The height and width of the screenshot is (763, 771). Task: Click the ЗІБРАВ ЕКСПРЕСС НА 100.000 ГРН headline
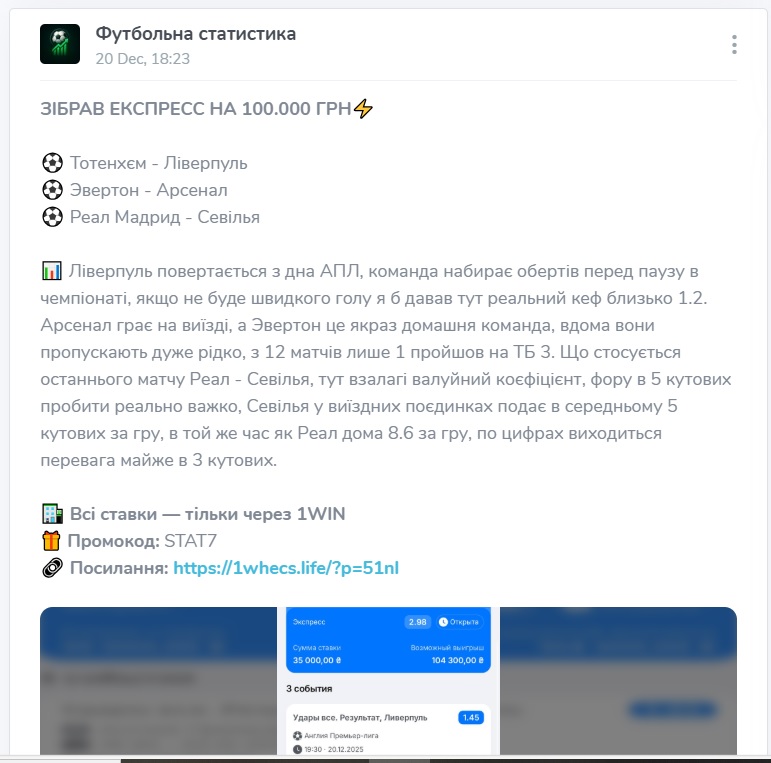196,109
